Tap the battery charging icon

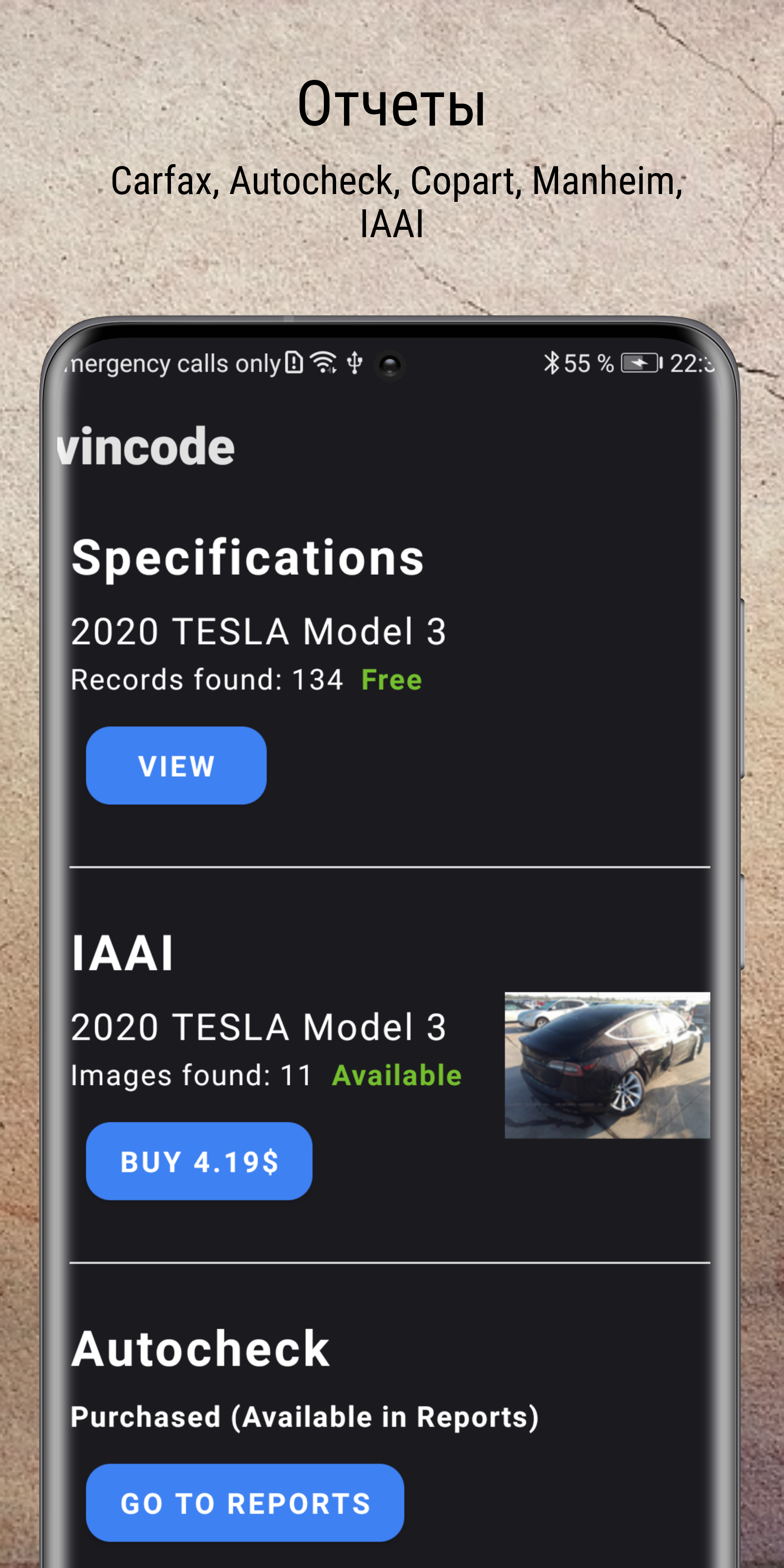coord(641,364)
